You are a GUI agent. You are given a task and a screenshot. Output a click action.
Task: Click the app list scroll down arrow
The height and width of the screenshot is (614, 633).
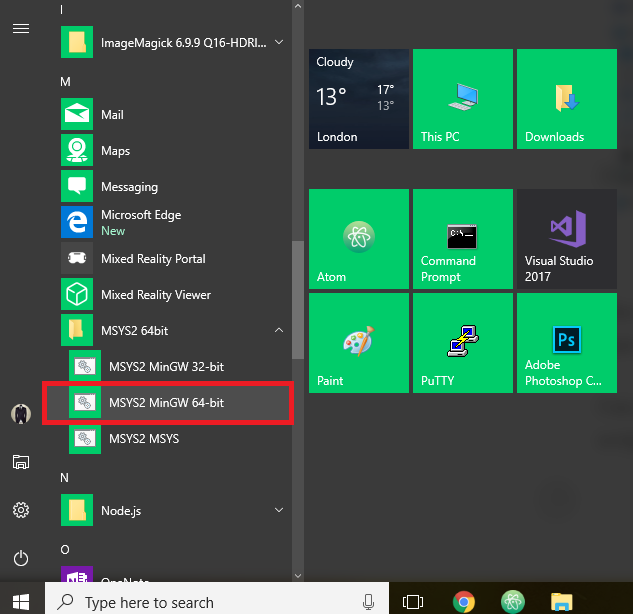(x=298, y=576)
